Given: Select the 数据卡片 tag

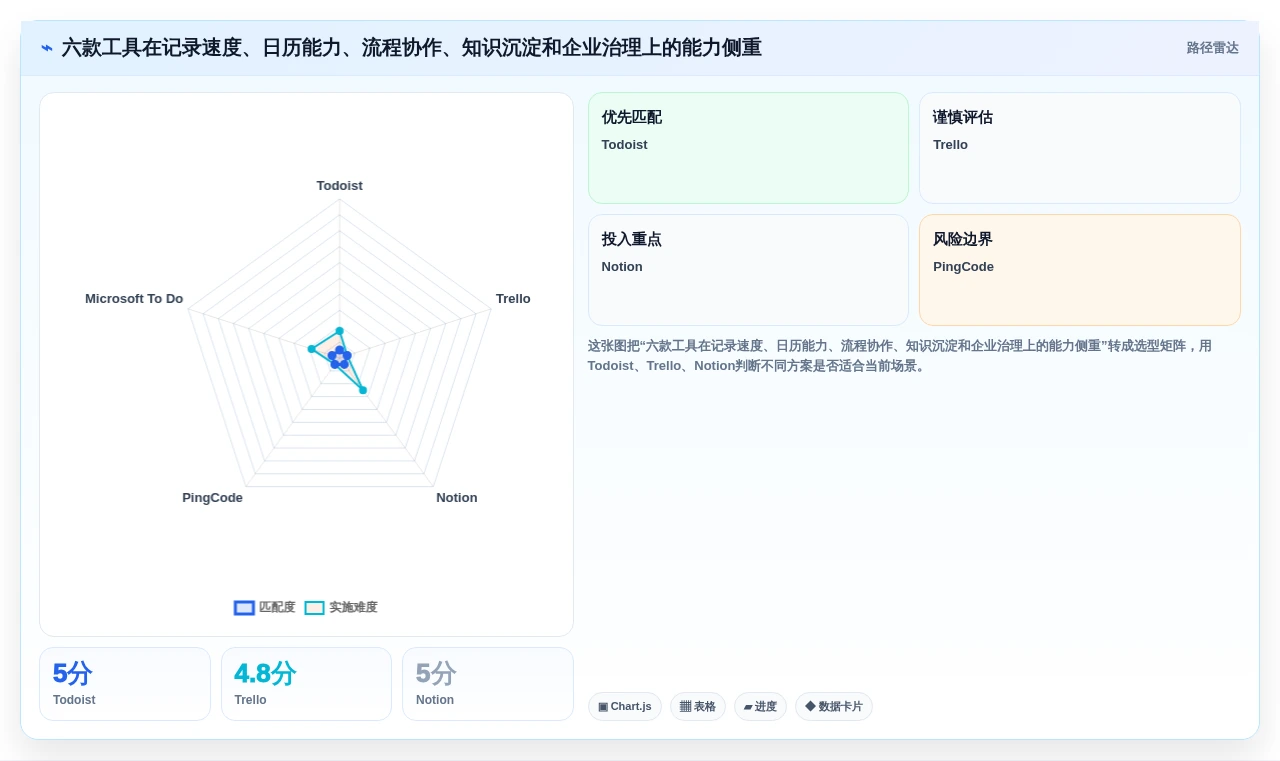Looking at the screenshot, I should point(834,706).
